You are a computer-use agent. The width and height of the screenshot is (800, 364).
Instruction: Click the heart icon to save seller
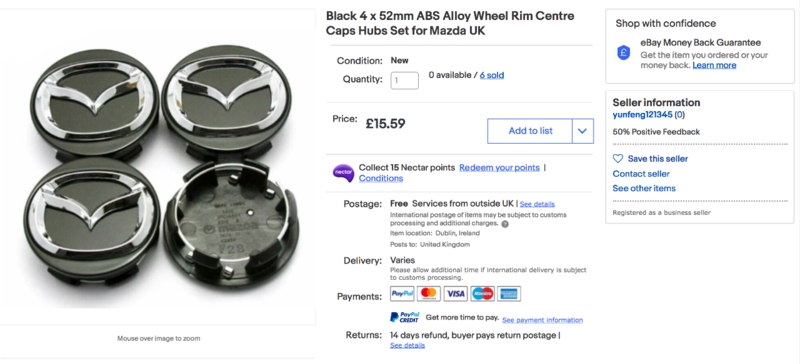618,159
